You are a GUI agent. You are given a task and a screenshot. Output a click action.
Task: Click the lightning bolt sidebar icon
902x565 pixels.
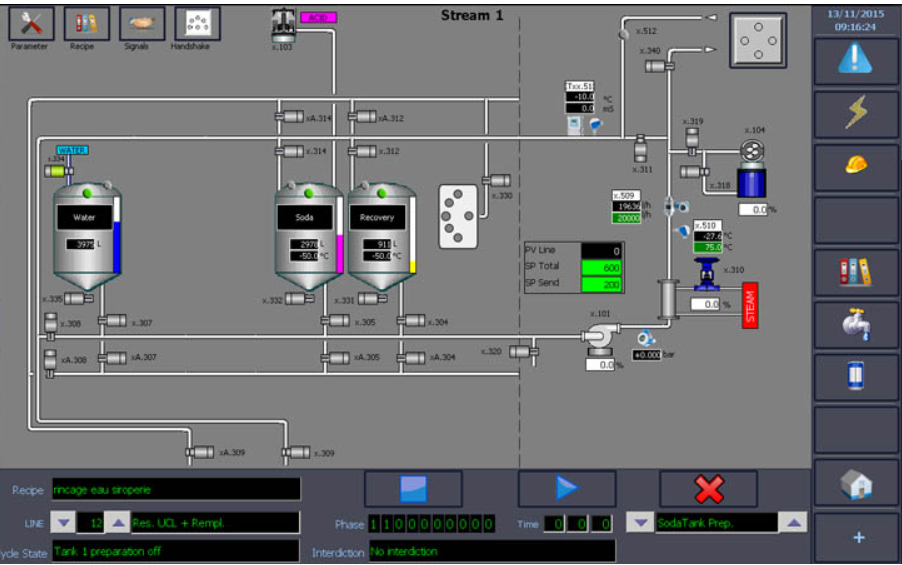tap(856, 113)
